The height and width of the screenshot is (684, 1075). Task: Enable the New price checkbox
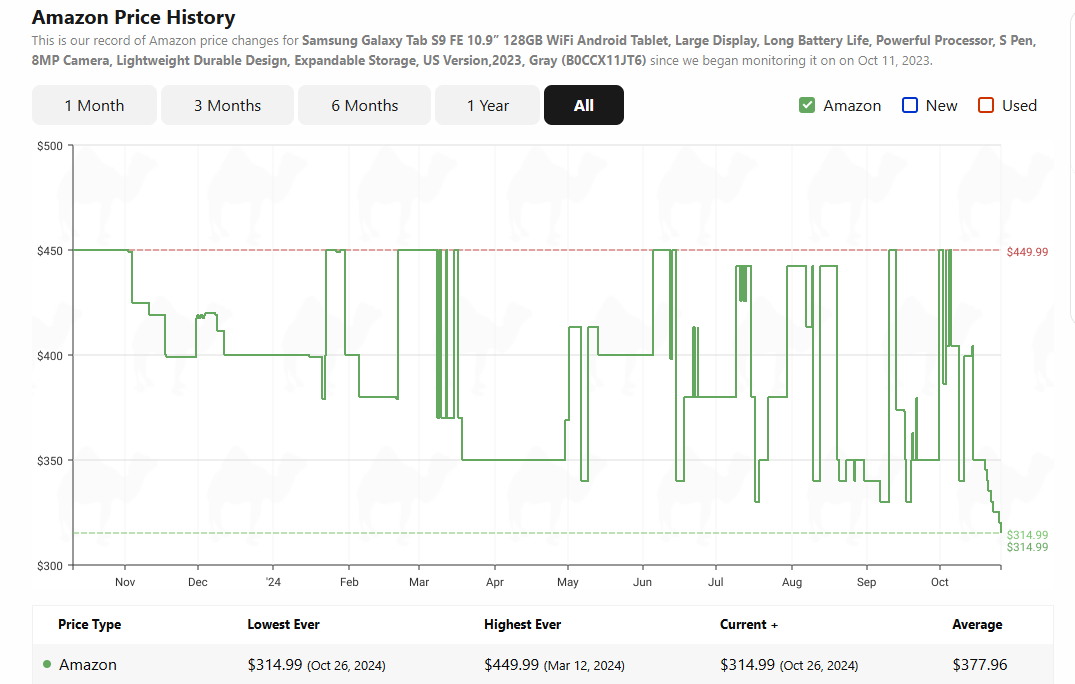point(910,106)
